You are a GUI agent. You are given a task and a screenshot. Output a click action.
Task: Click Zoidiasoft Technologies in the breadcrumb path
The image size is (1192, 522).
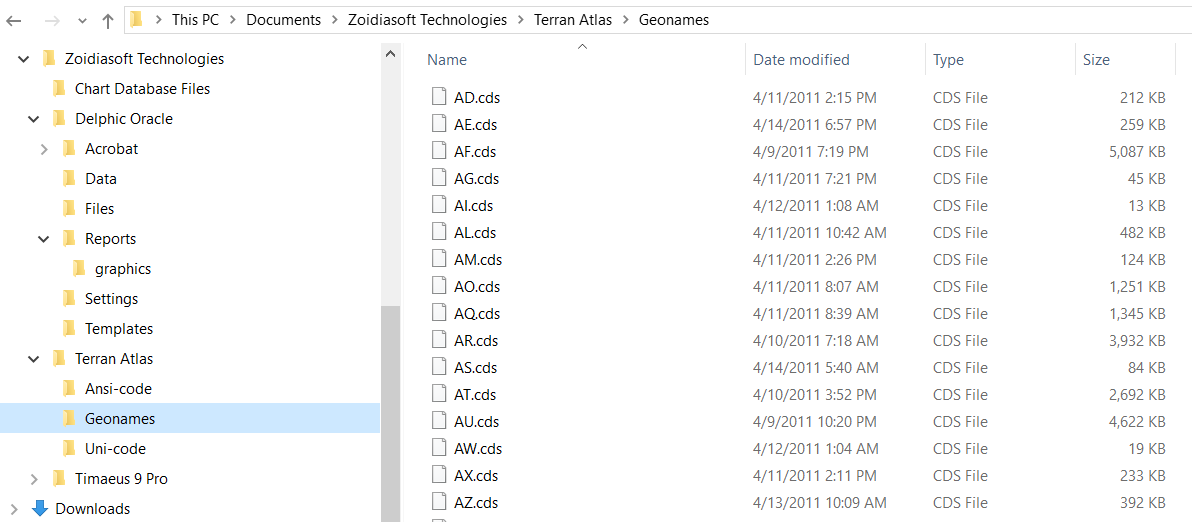click(427, 21)
